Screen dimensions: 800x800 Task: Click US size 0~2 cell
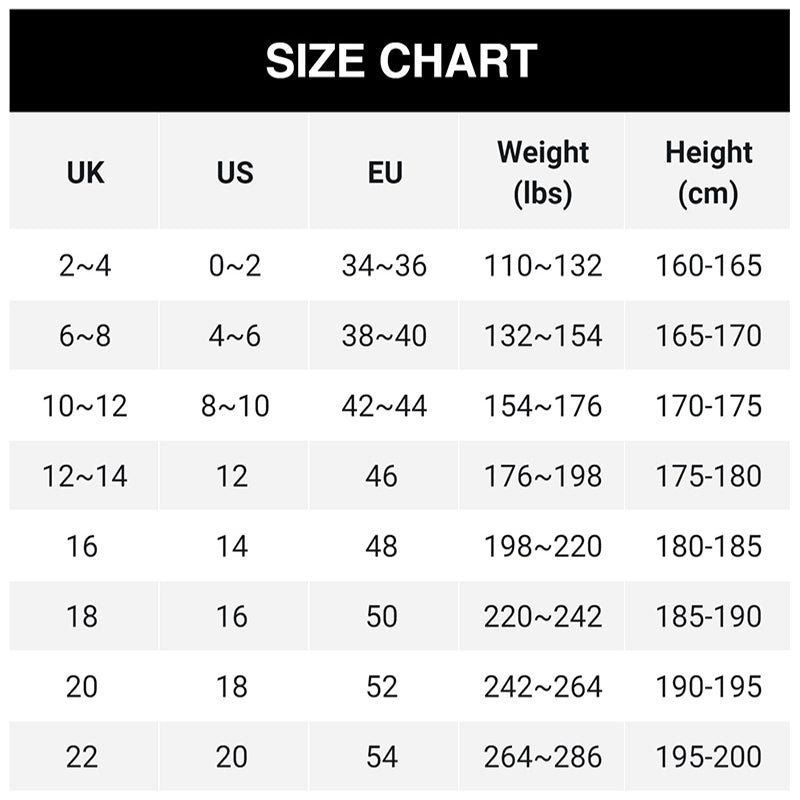(234, 266)
